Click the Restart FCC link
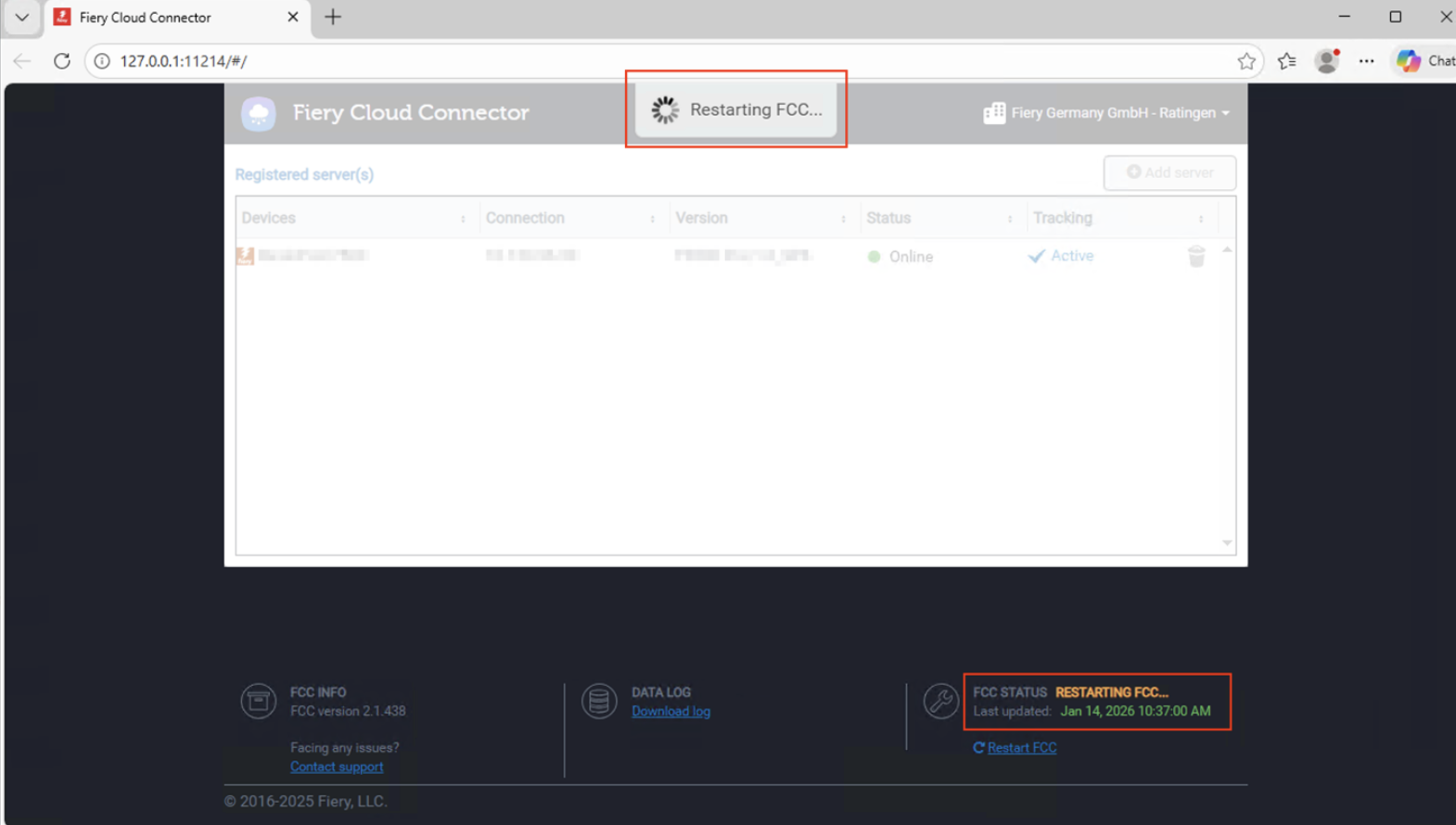1456x825 pixels. (1022, 748)
